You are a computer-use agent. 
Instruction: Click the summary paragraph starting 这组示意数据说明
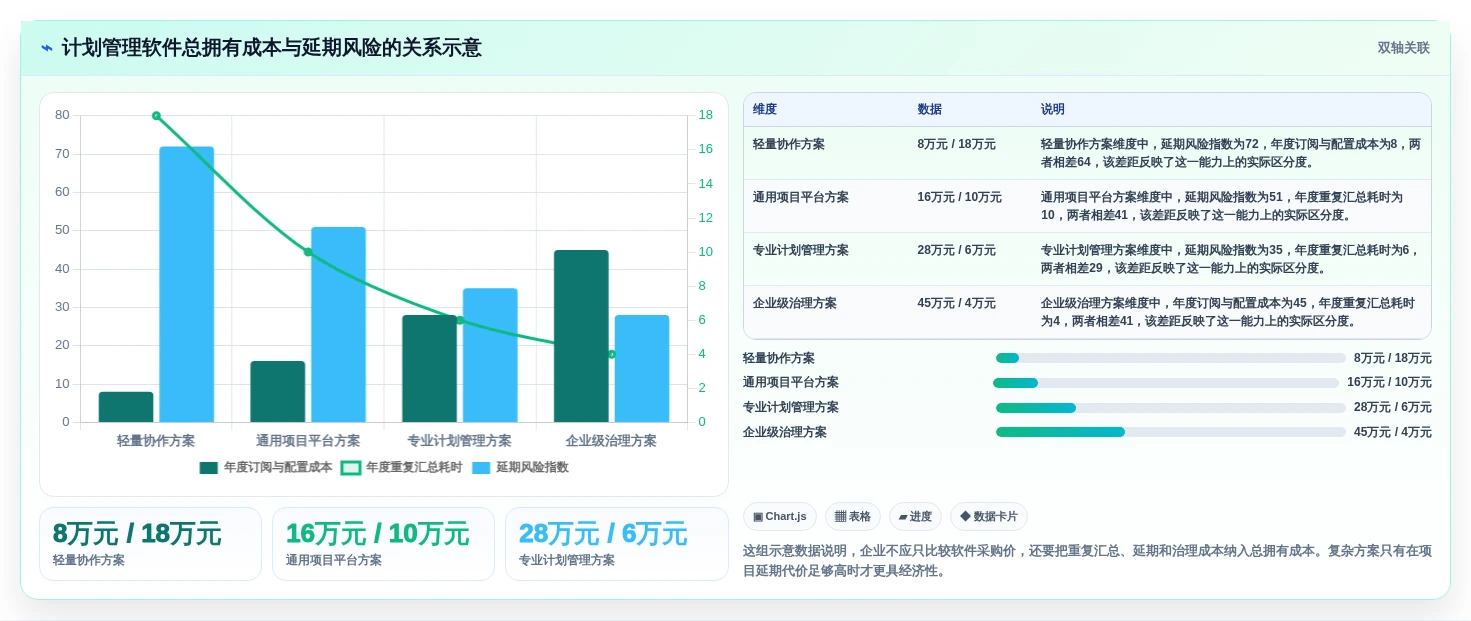coord(1087,561)
